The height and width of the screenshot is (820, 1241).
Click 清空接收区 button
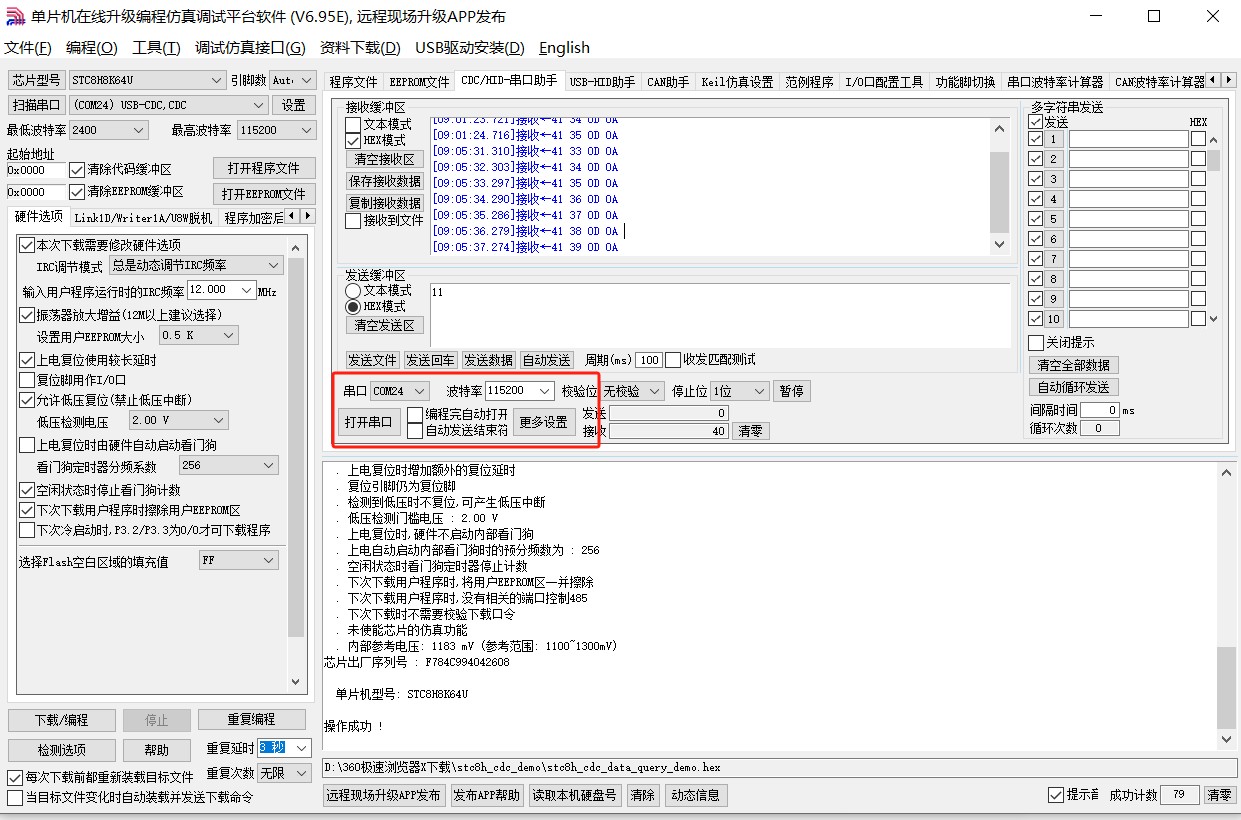[x=385, y=160]
